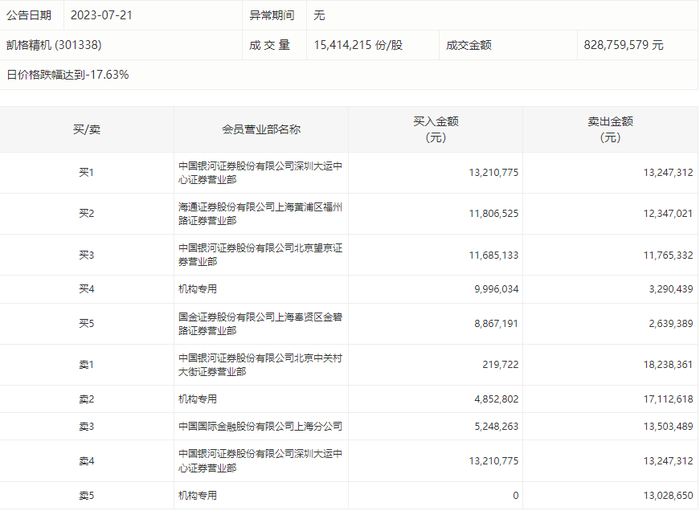Click 国金证券上海奉贤区金碧路证券营业部 name
This screenshot has height=511, width=700.
point(260,324)
